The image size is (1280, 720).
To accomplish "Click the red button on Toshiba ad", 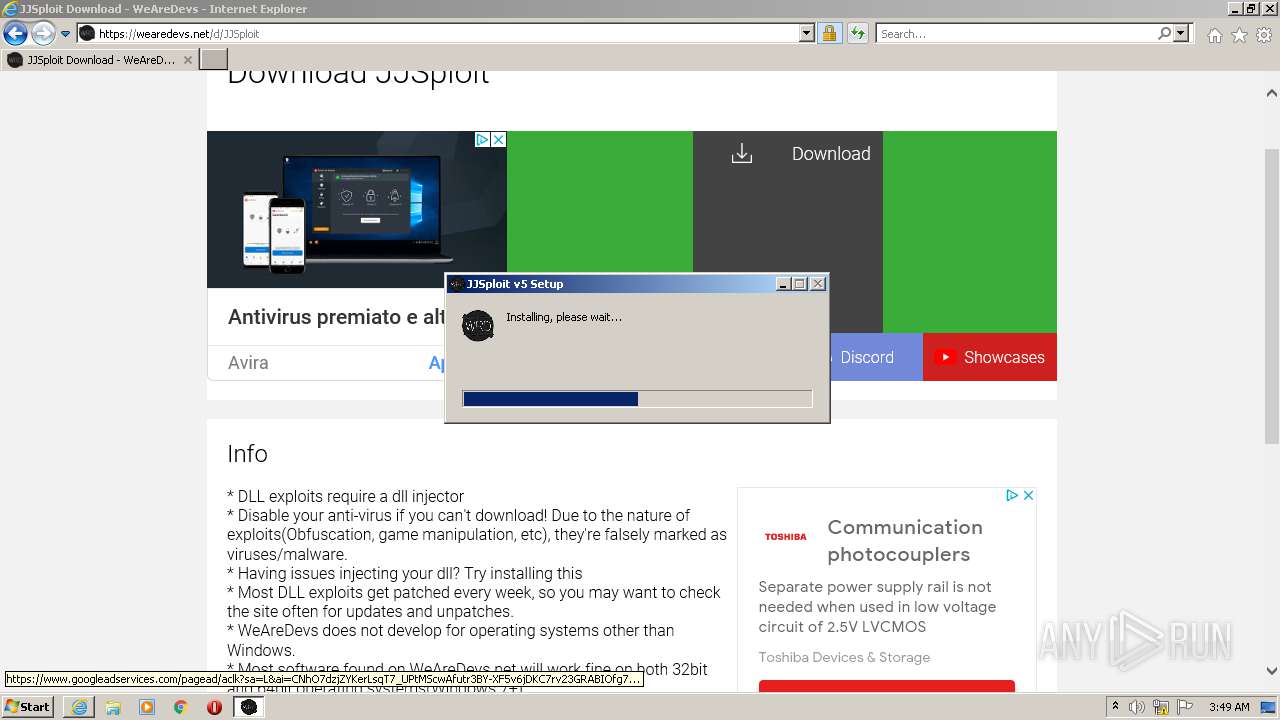I will [x=887, y=686].
